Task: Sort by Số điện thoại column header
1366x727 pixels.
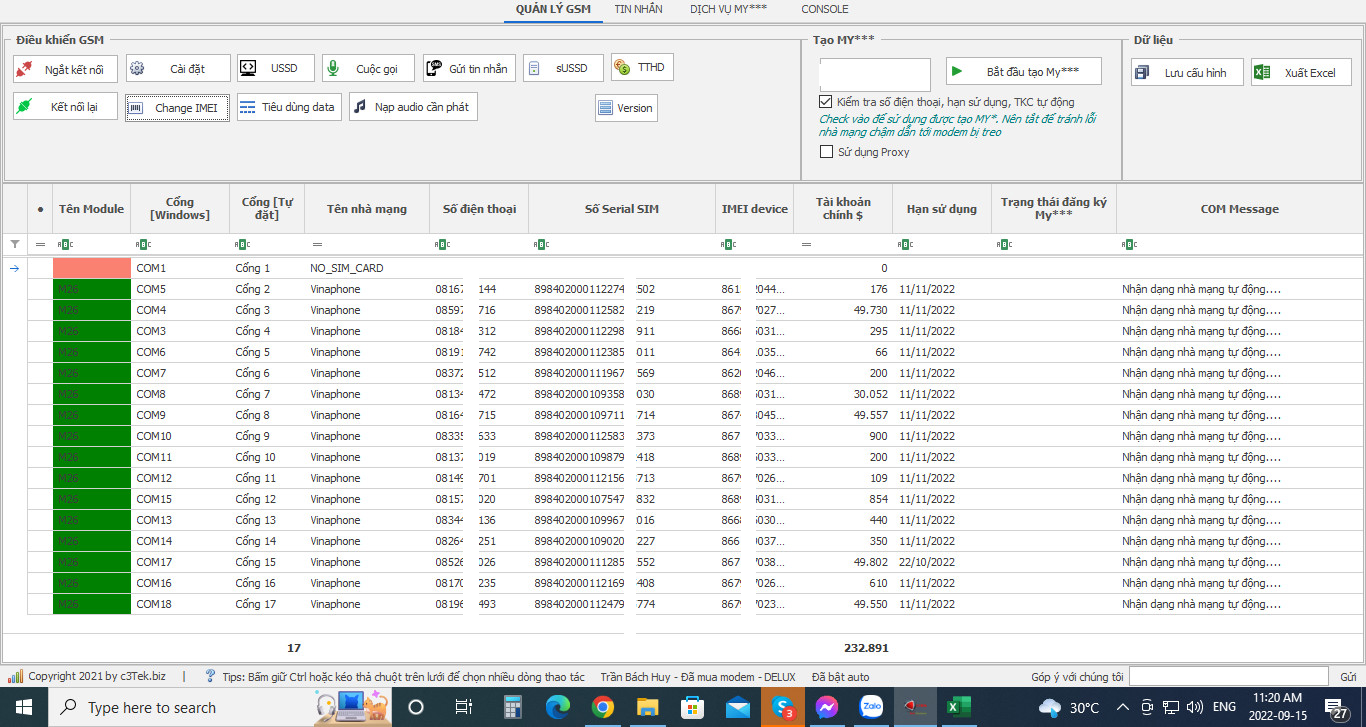Action: tap(479, 209)
